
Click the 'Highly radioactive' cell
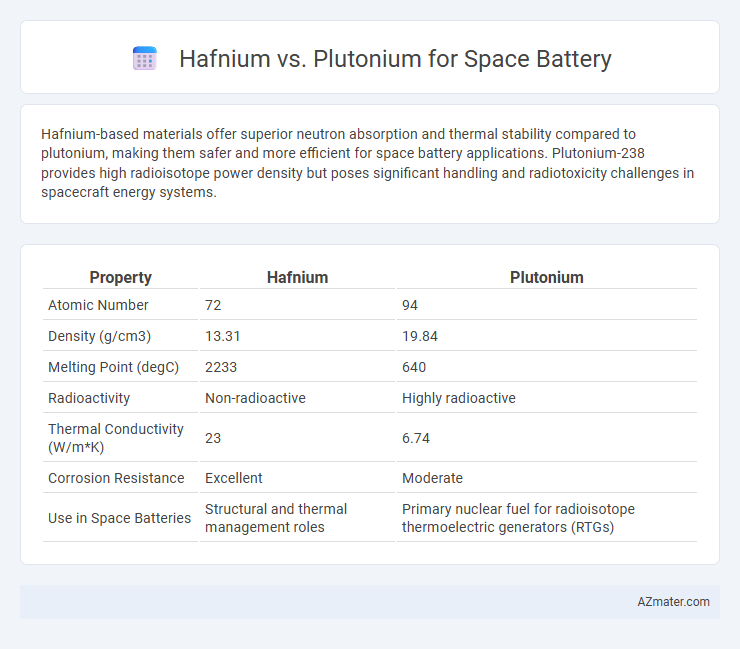coord(459,398)
